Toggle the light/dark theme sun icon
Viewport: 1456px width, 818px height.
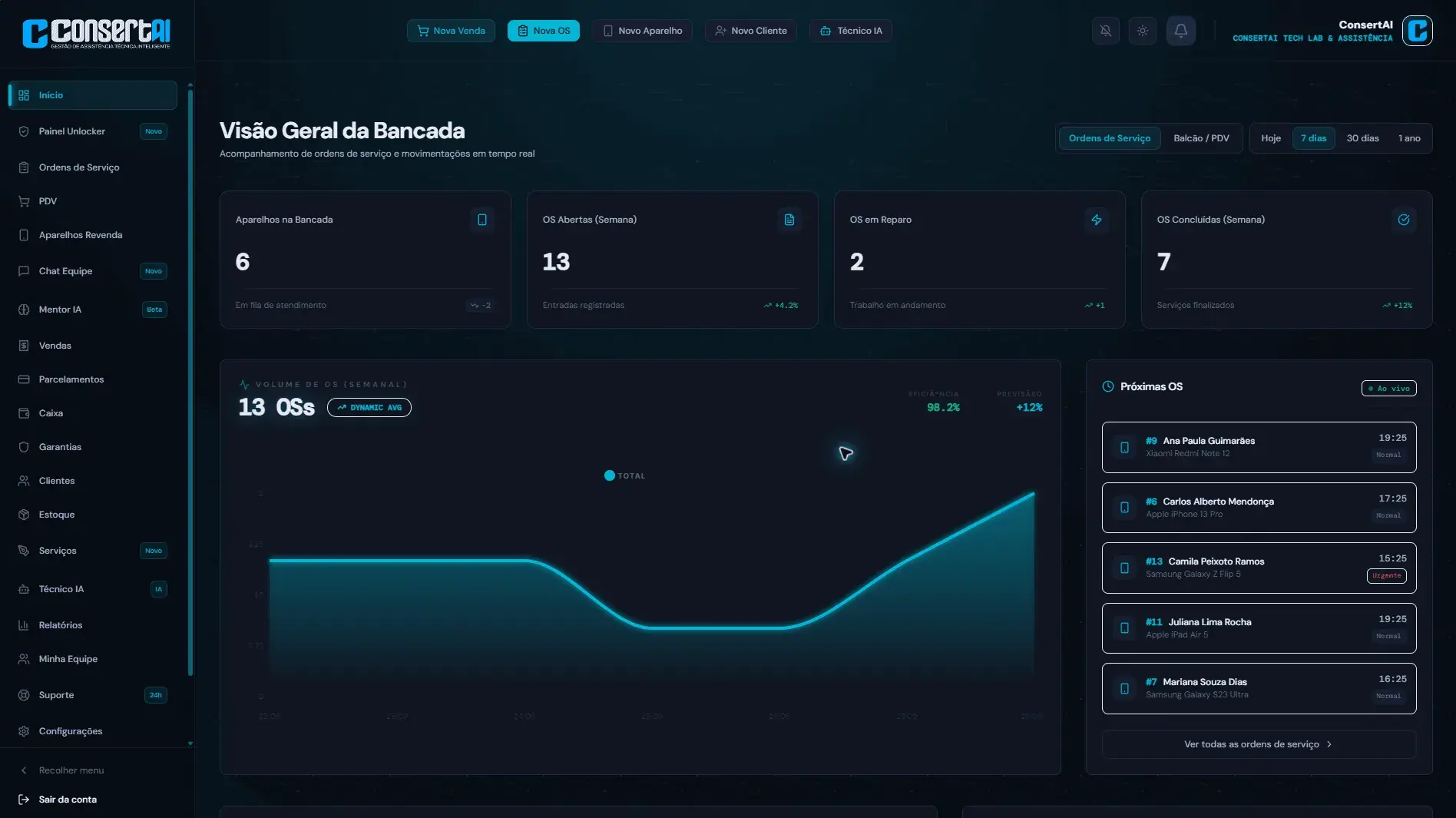tap(1143, 31)
